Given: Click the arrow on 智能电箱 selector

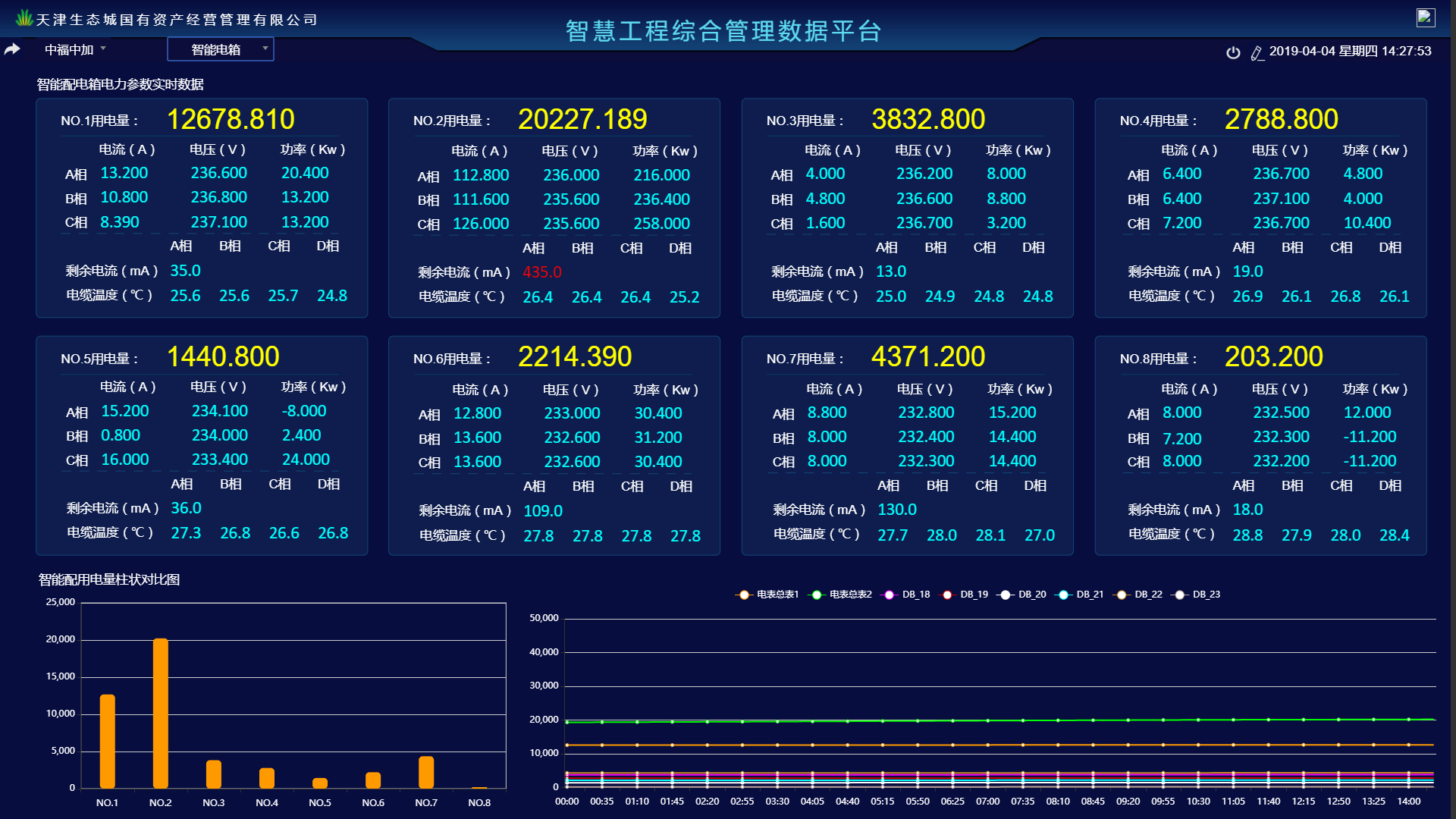Looking at the screenshot, I should [265, 49].
